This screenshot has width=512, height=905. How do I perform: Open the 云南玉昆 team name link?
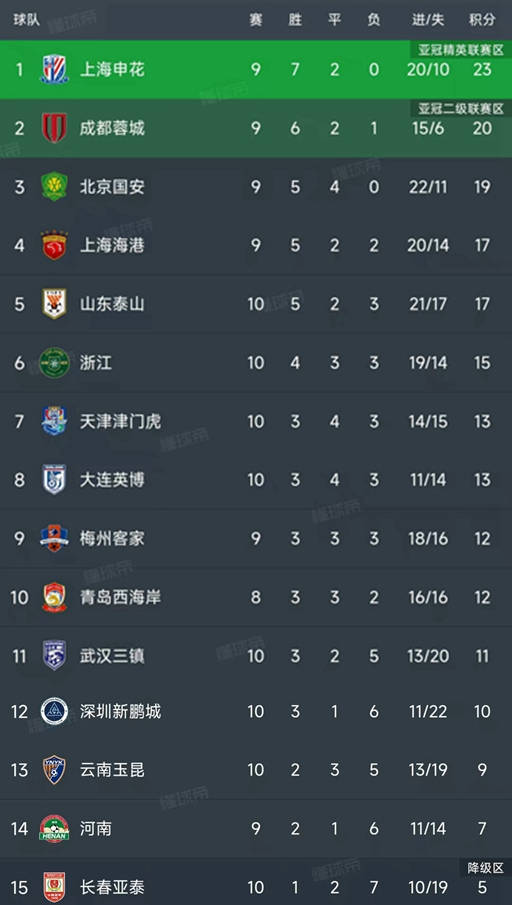point(112,770)
